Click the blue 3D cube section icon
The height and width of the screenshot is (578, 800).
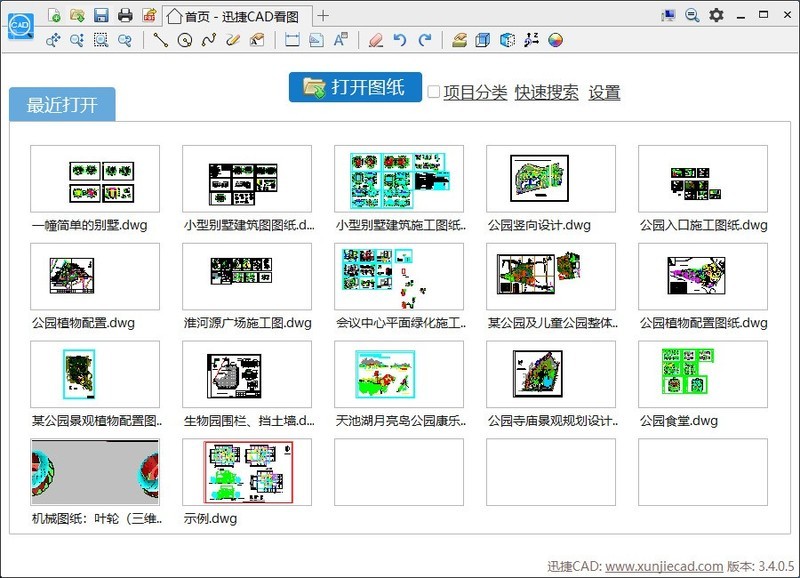tap(507, 40)
